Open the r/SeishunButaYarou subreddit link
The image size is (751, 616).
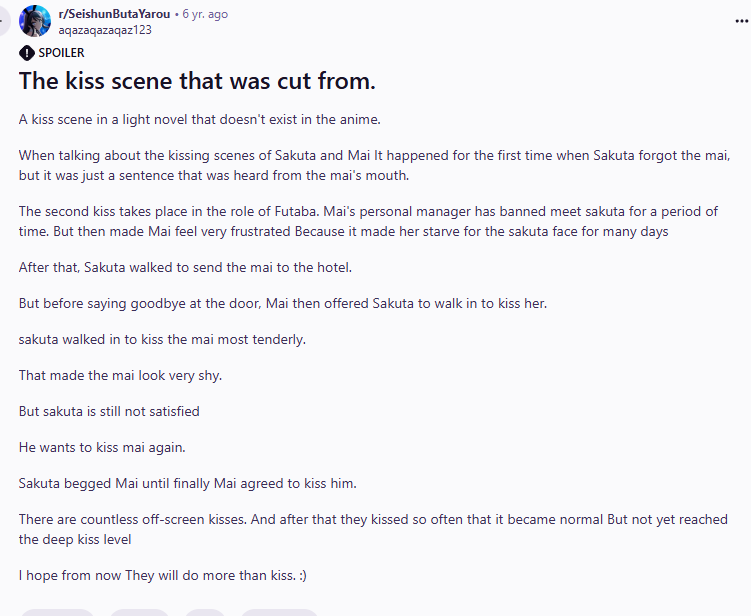click(114, 14)
